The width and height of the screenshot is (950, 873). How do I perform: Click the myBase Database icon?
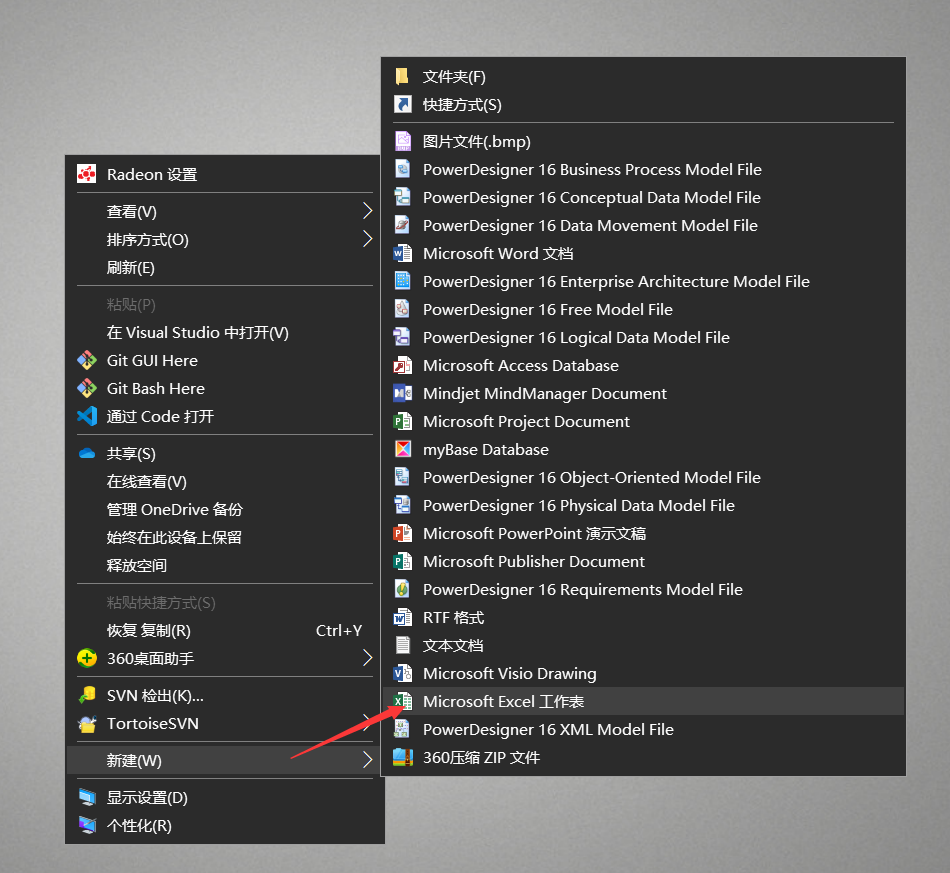[x=402, y=449]
